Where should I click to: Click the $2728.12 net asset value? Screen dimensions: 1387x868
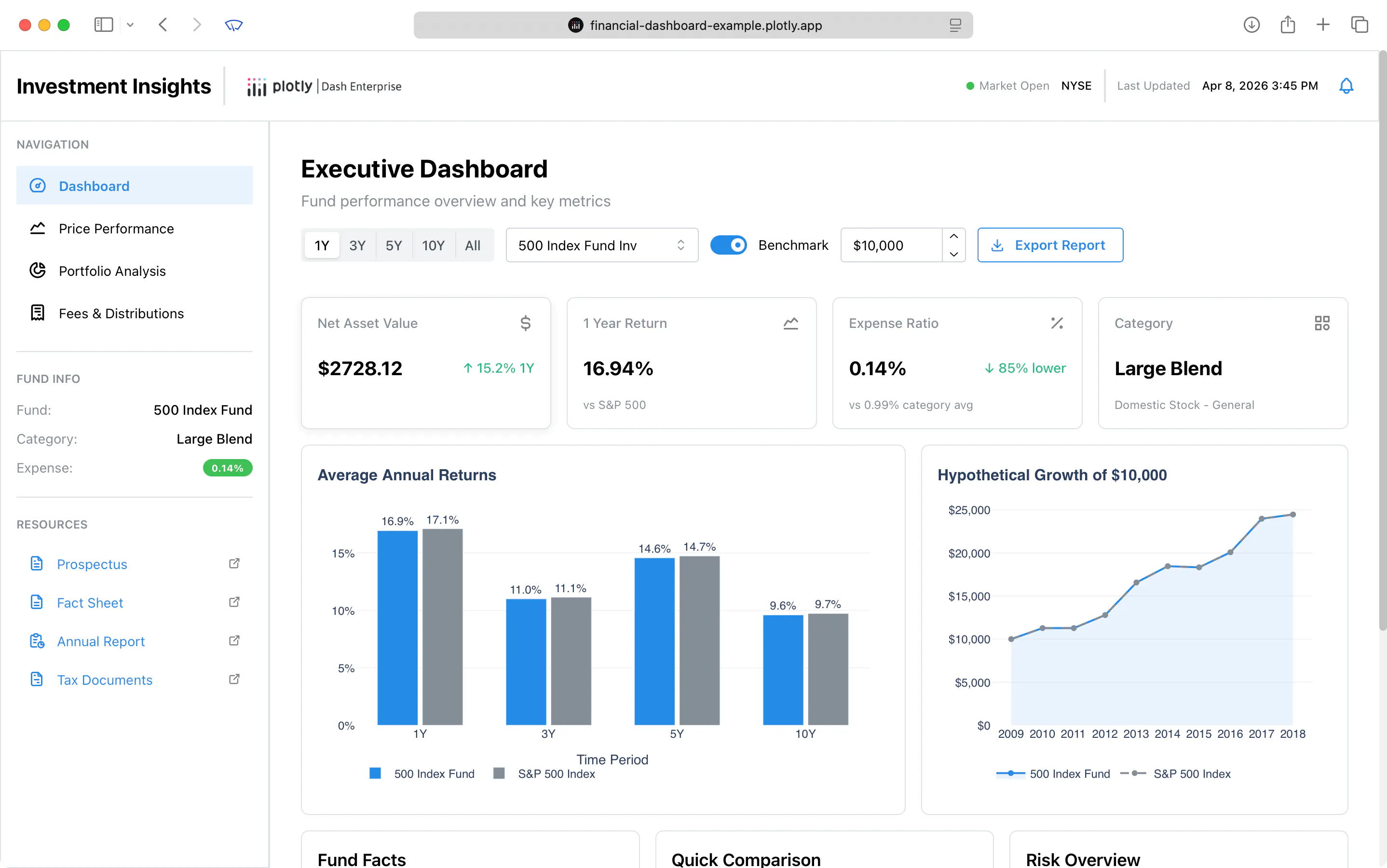click(360, 368)
